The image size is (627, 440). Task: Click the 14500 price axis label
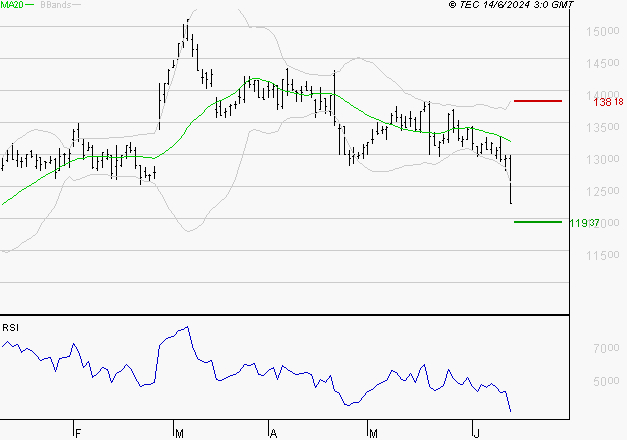pos(603,63)
